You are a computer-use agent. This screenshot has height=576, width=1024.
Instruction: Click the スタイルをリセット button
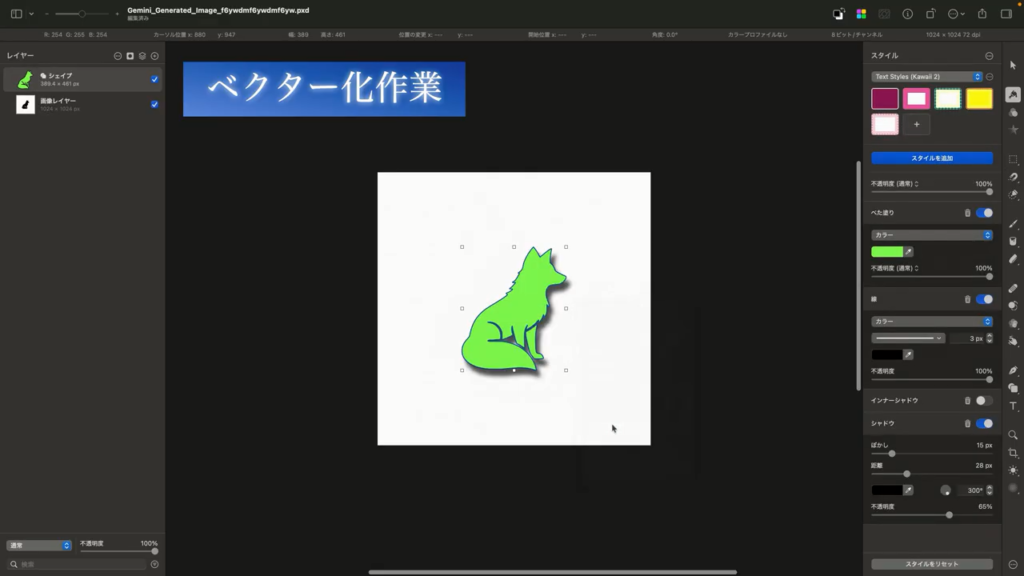coord(931,564)
